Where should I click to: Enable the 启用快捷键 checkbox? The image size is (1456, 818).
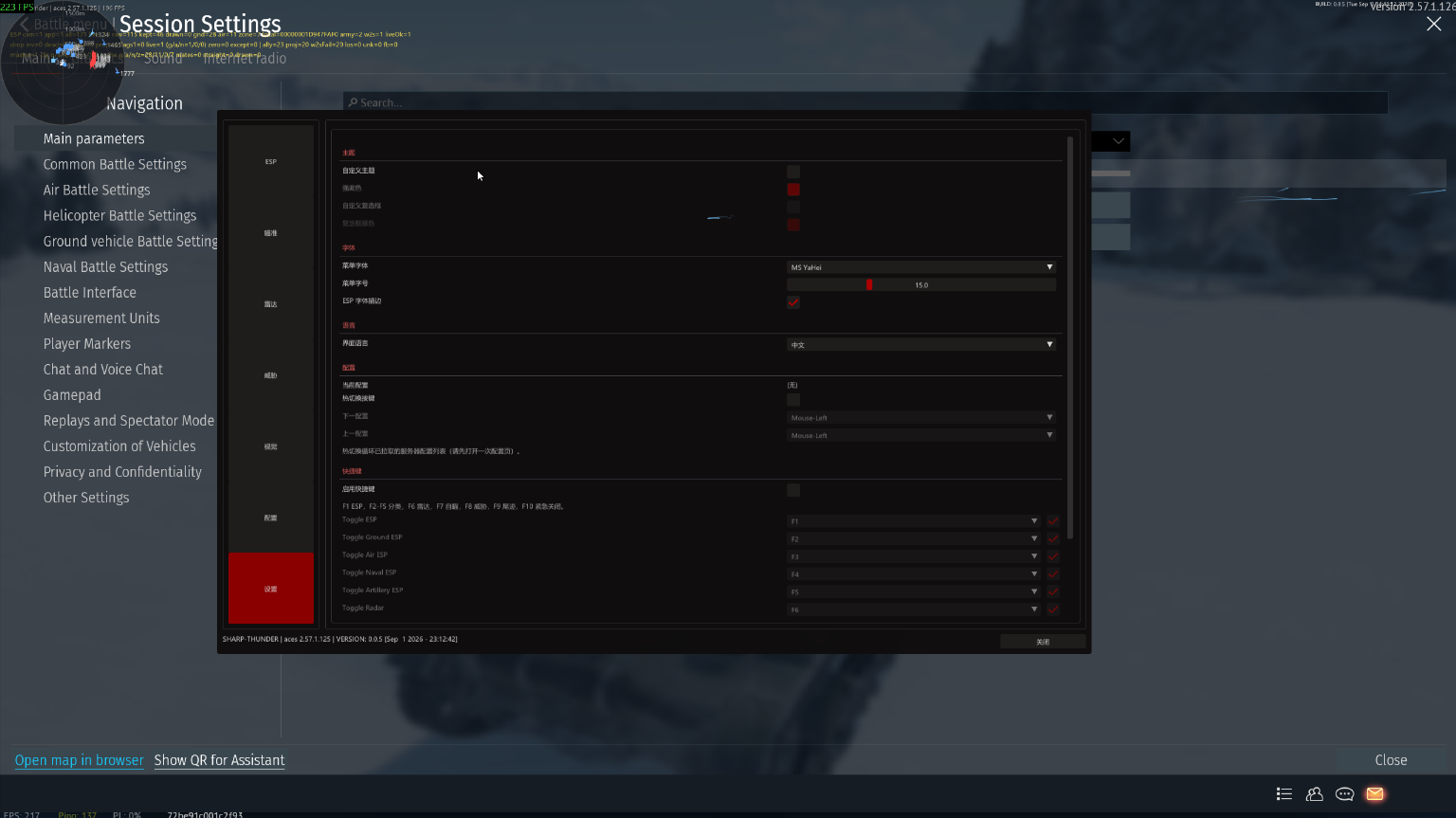click(x=793, y=490)
